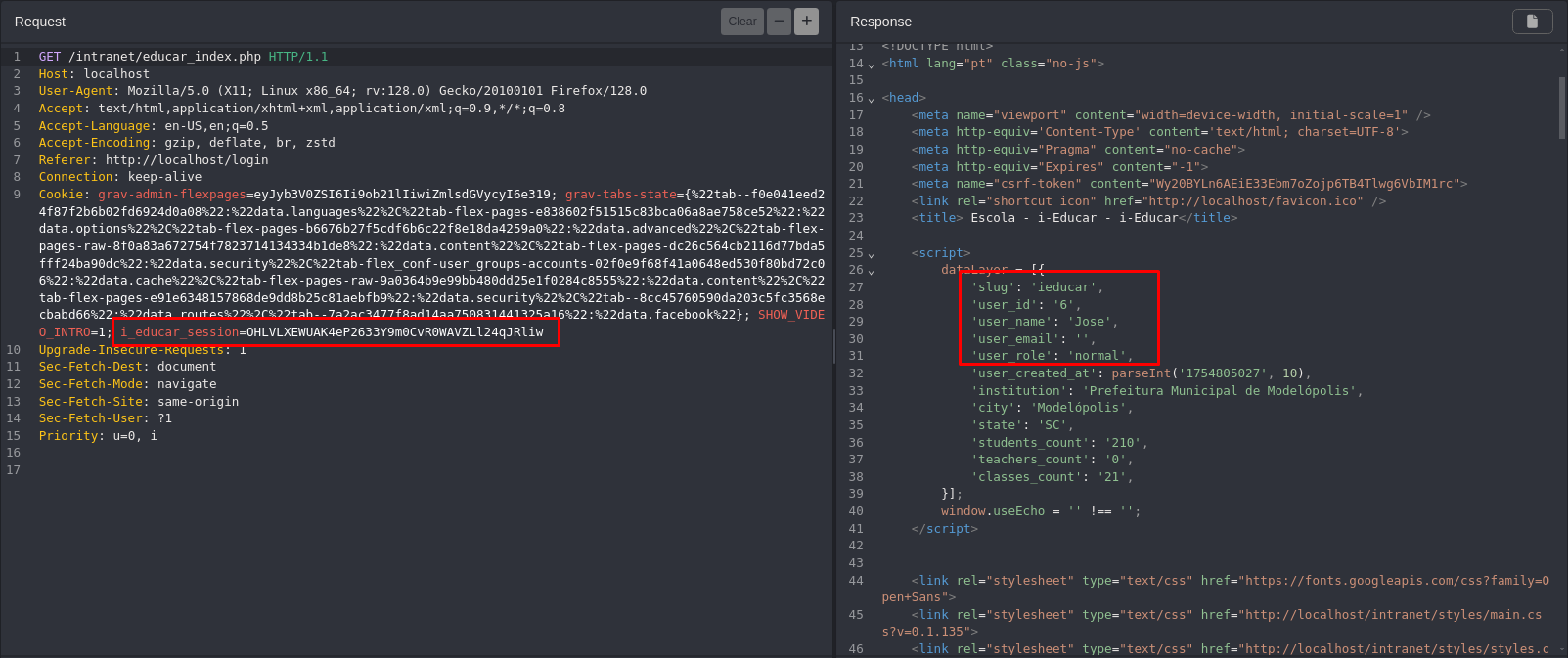Click the Response panel vertical scrollbar thumb

coord(1562,108)
